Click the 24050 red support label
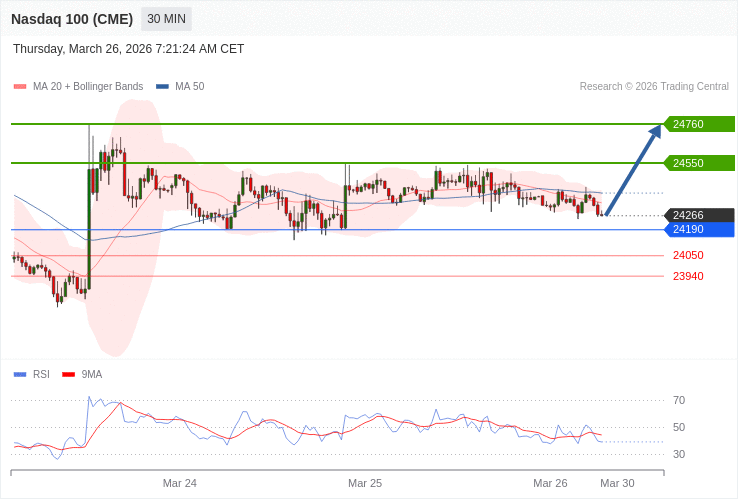 coord(688,256)
